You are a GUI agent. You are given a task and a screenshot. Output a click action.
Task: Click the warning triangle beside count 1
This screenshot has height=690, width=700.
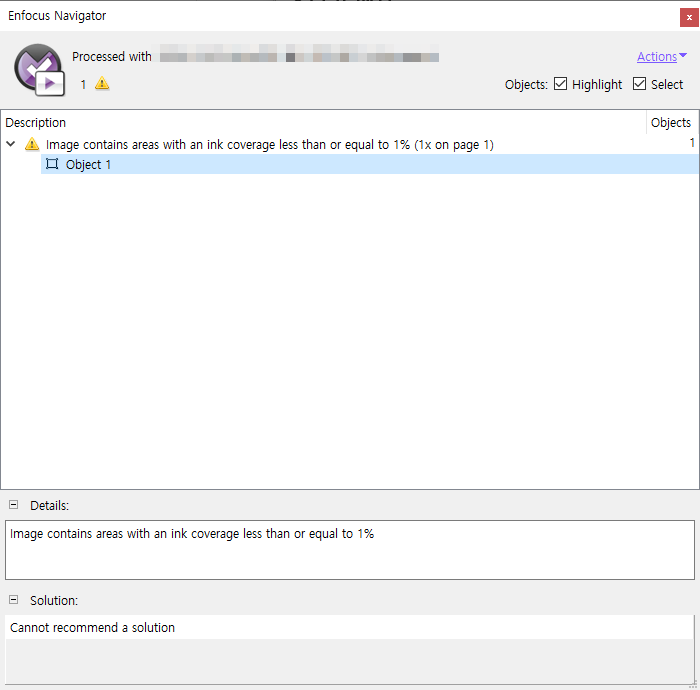[x=102, y=84]
